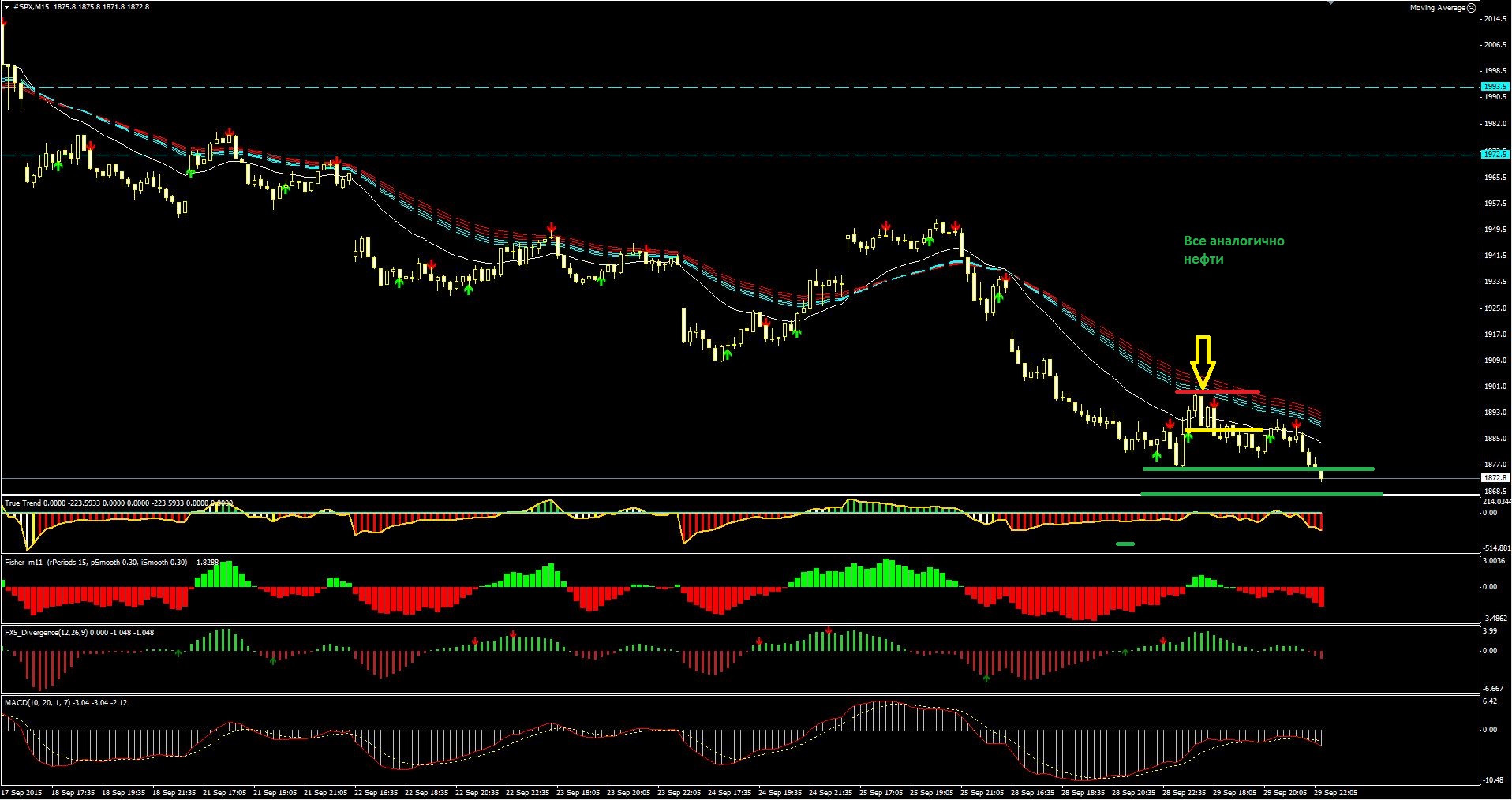Click the FX5 scale value -6.667
Viewport: 1512px width, 800px height.
pos(1493,689)
